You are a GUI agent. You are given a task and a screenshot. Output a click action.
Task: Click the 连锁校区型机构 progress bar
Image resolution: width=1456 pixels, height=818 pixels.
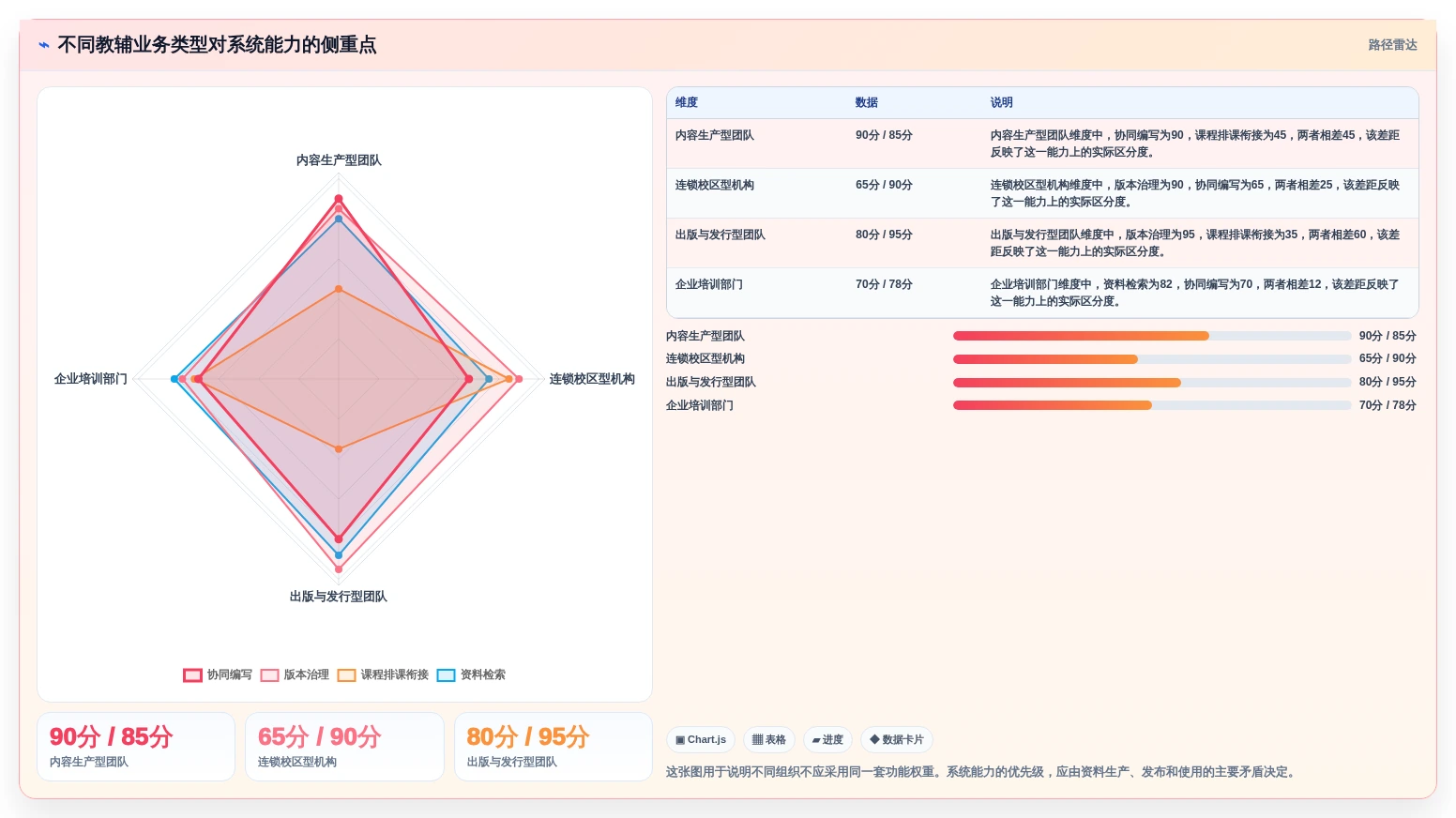(1152, 359)
